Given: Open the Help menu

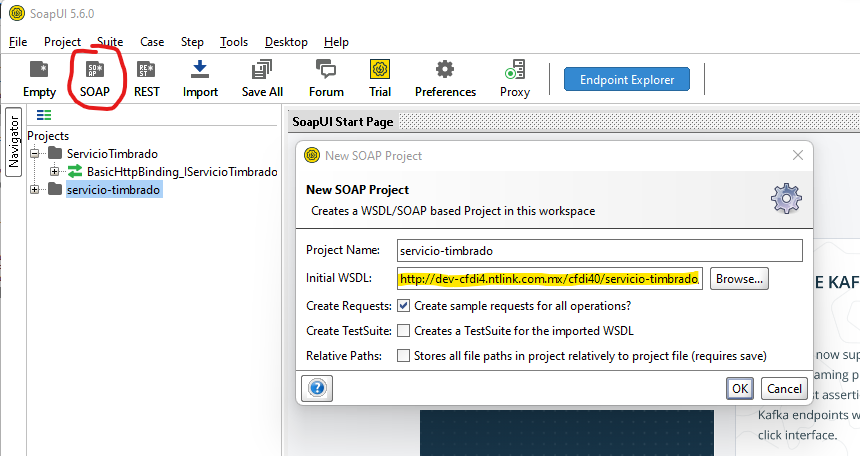Looking at the screenshot, I should (x=336, y=42).
